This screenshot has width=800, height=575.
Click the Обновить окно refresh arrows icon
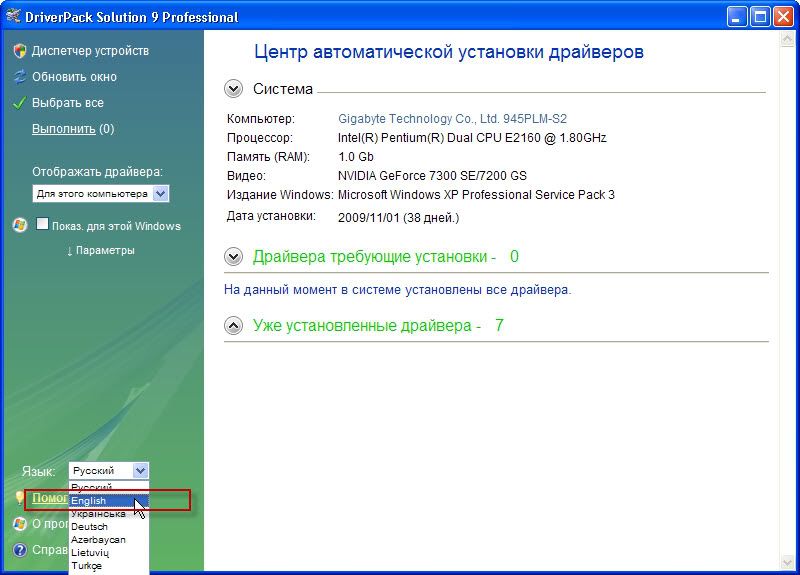tap(20, 77)
